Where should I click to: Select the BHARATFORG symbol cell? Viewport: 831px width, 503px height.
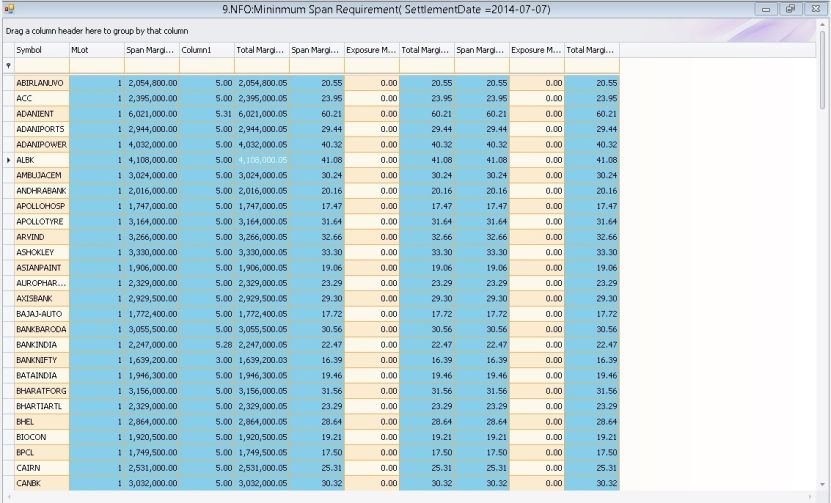point(41,390)
